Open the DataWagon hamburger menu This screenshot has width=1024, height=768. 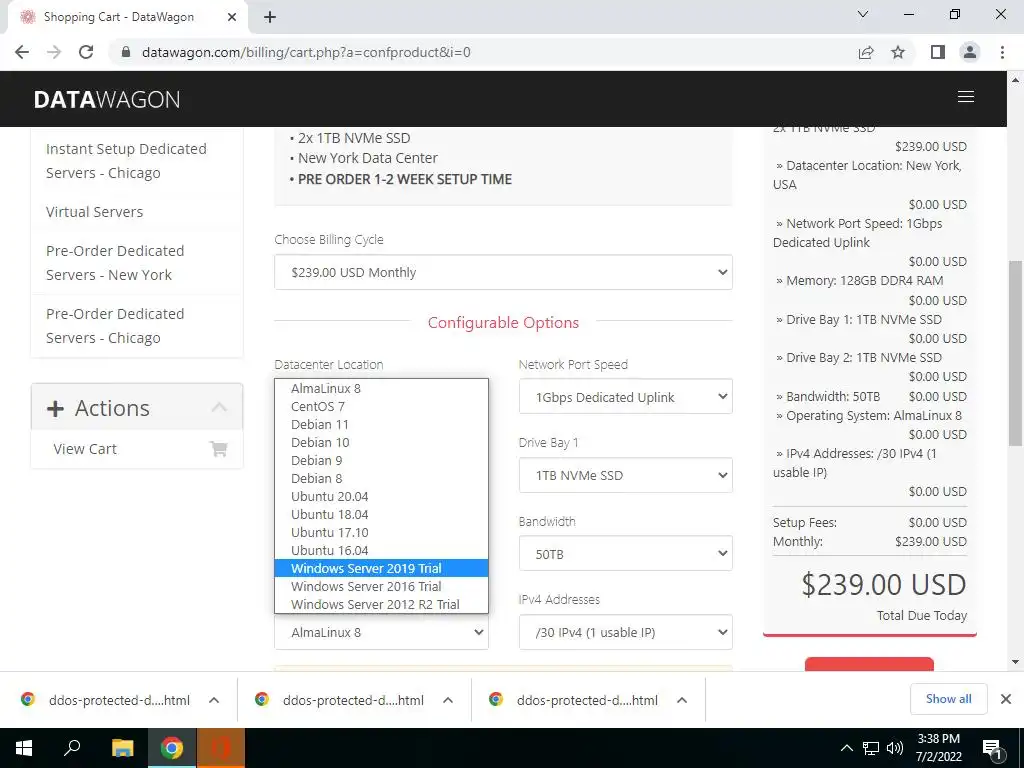pyautogui.click(x=965, y=97)
